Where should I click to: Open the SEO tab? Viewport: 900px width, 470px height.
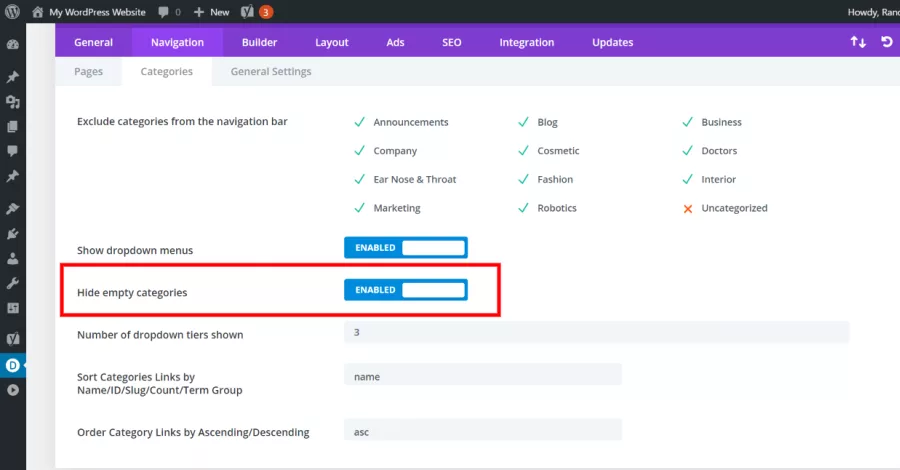tap(452, 42)
